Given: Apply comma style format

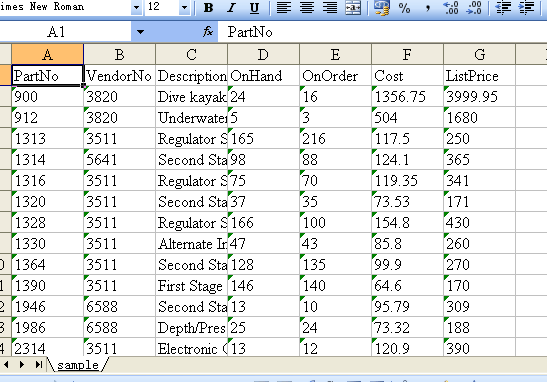Looking at the screenshot, I should click(x=427, y=7).
